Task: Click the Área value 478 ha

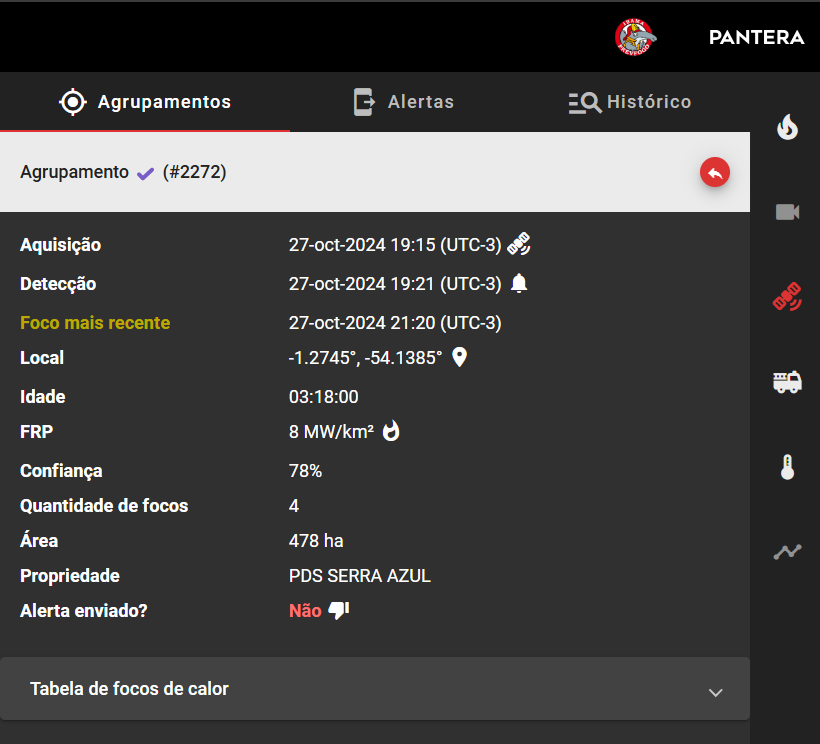Action: point(316,541)
